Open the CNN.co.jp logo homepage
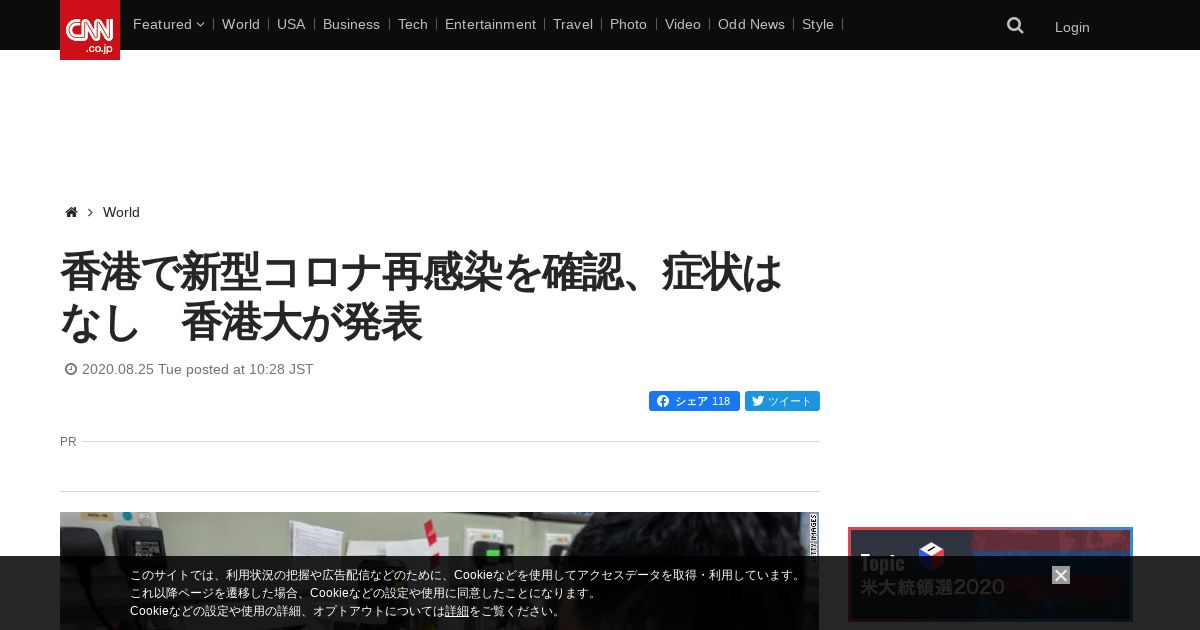1200x630 pixels. click(x=90, y=30)
